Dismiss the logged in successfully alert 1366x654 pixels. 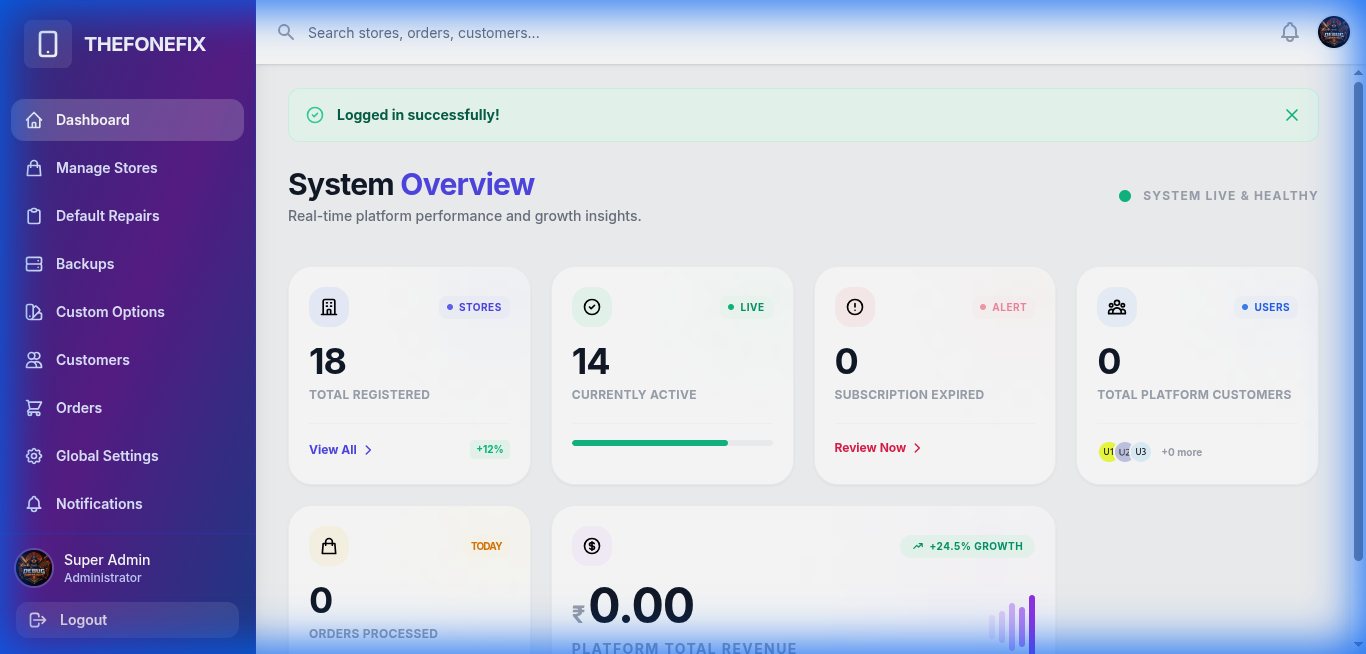(x=1292, y=115)
